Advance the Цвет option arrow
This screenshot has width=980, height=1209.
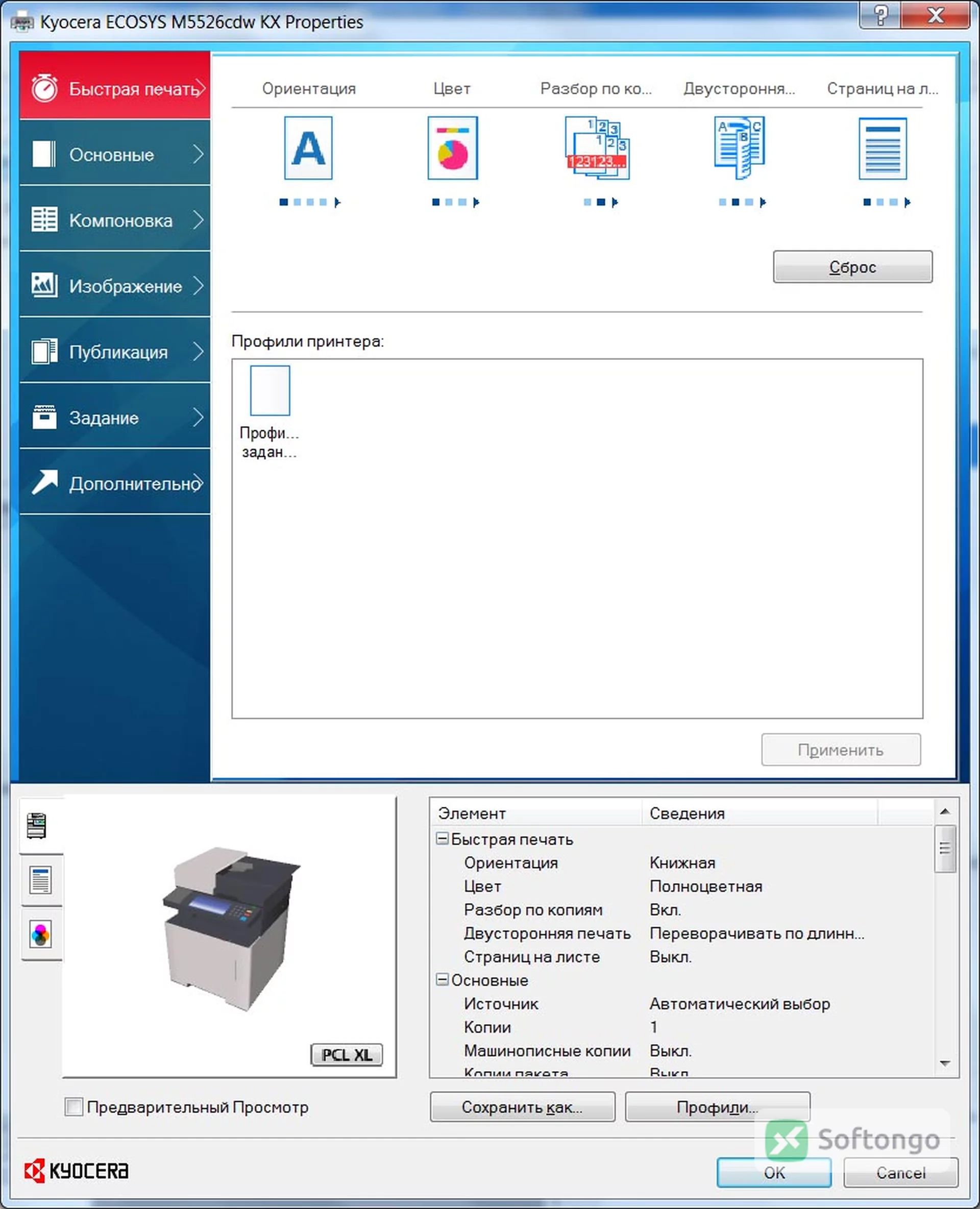tap(476, 202)
